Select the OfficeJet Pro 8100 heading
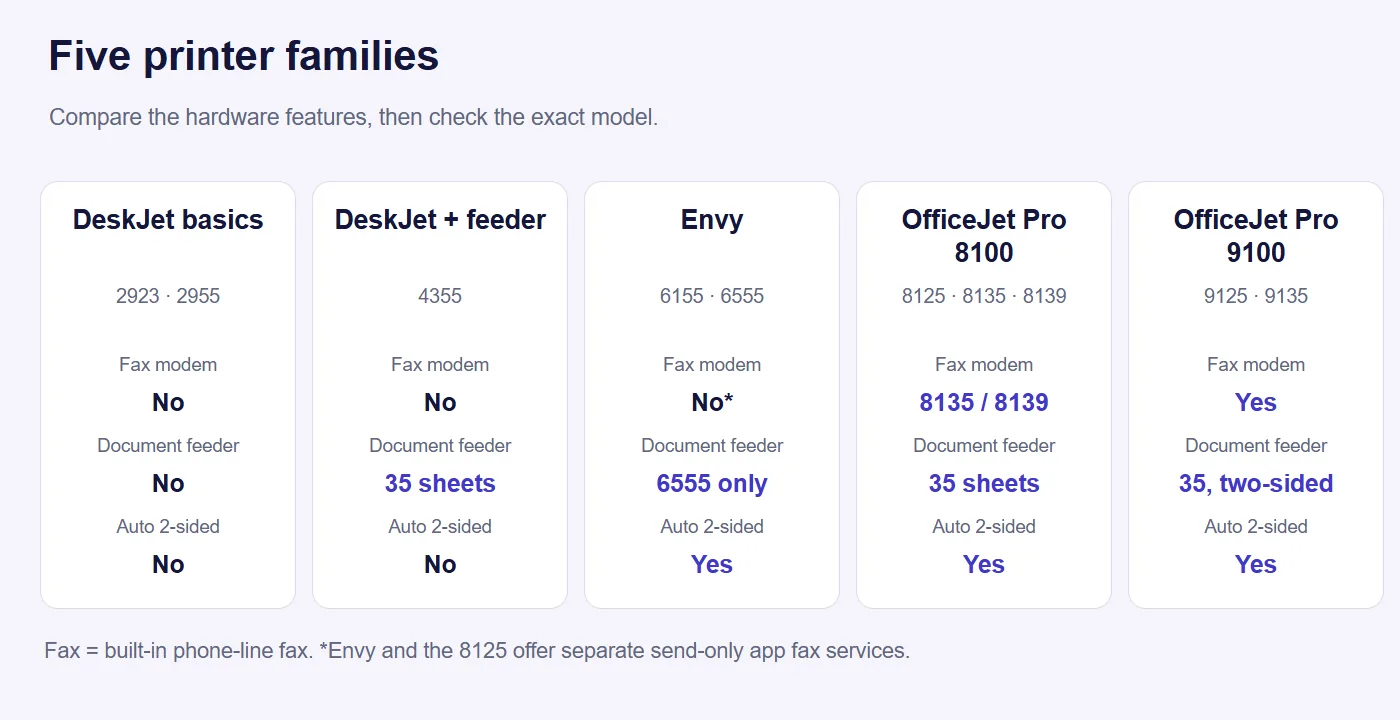Screen dimensions: 1400x720 pyautogui.click(x=984, y=236)
